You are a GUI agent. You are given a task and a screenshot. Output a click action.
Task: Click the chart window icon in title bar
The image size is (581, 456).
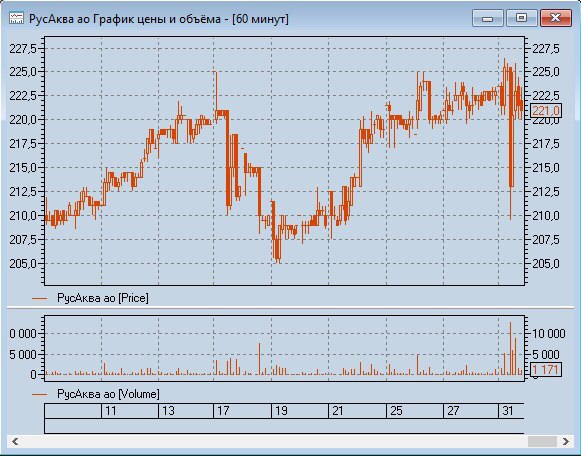(16, 18)
